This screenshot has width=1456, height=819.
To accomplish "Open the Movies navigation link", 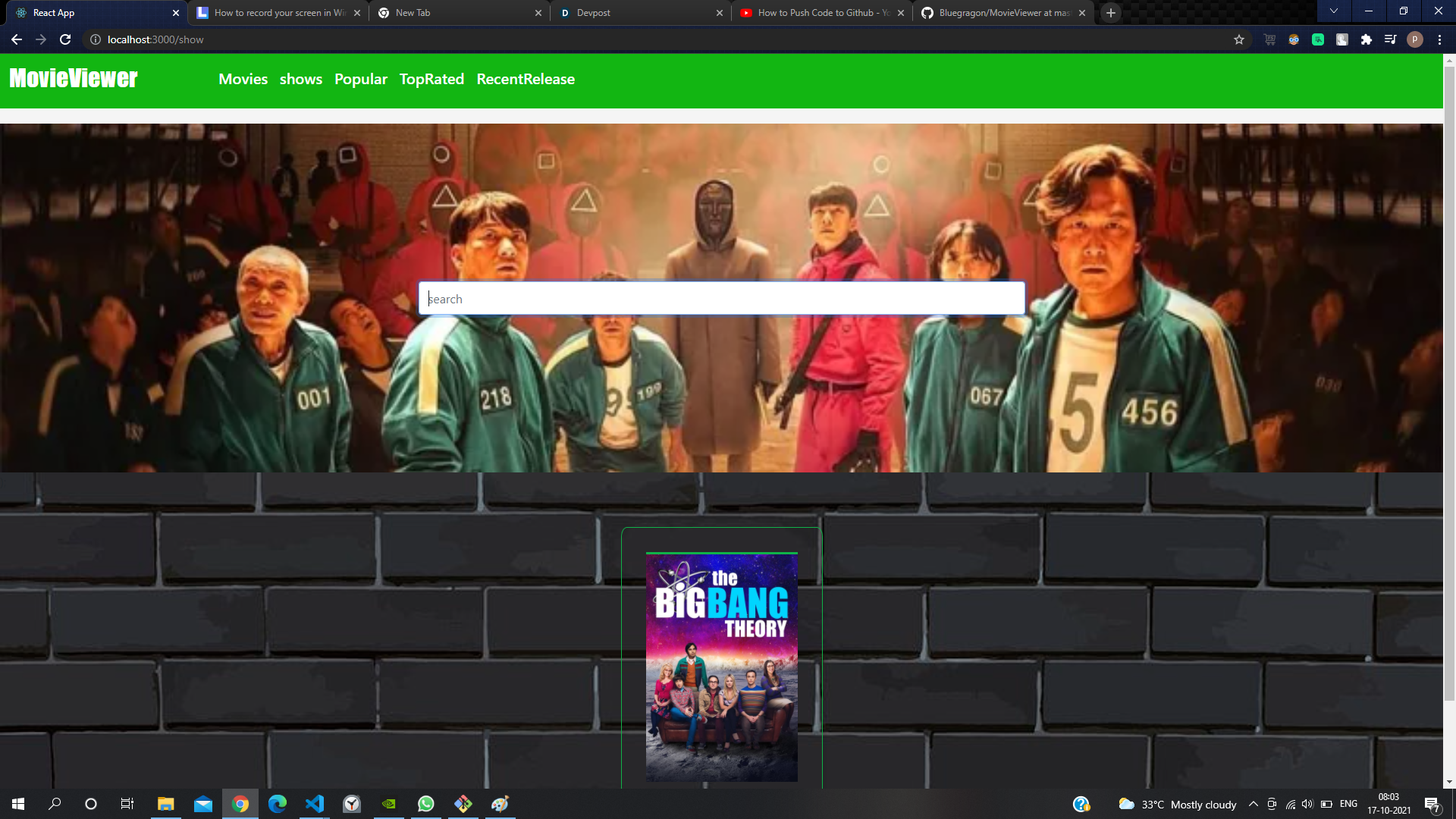I will coord(243,79).
